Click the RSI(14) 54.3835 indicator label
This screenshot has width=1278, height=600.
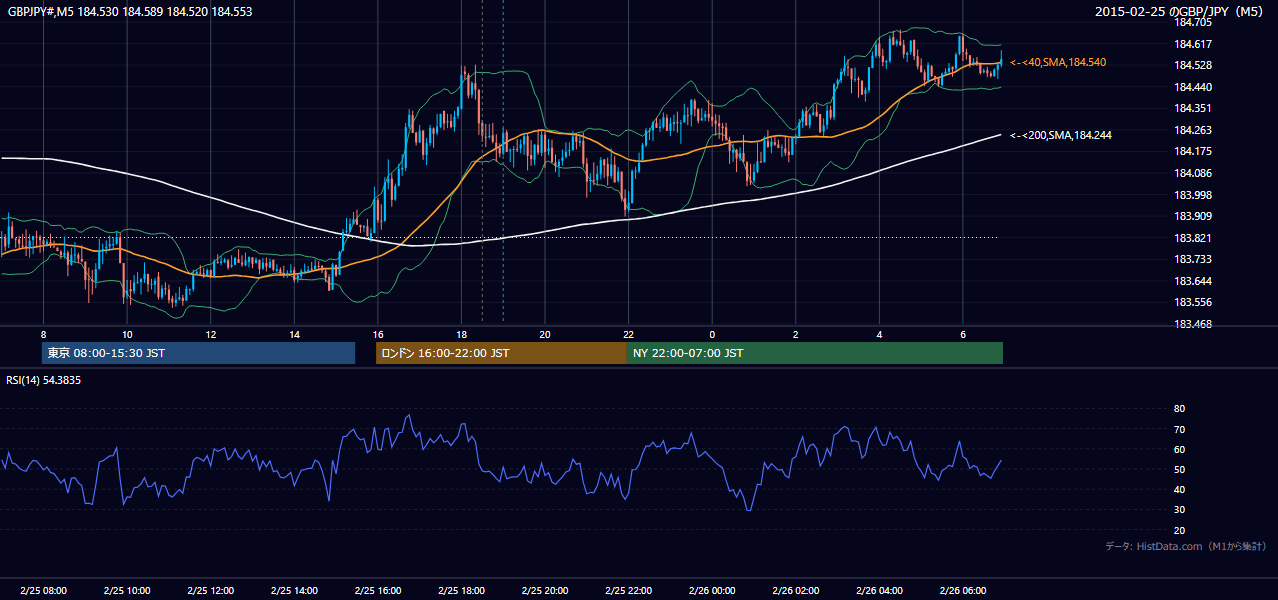click(x=44, y=380)
